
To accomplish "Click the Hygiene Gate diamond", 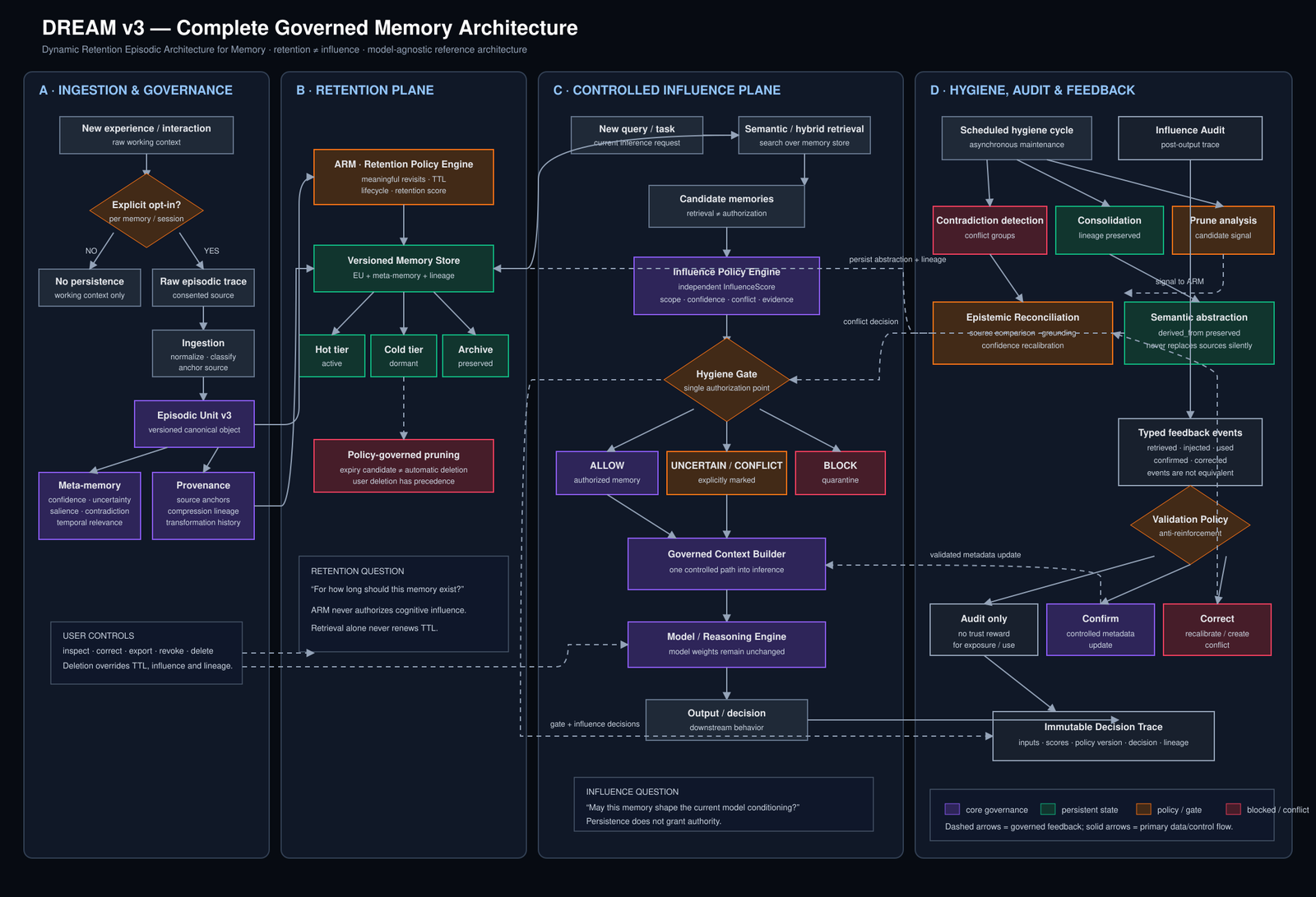I will click(x=726, y=380).
